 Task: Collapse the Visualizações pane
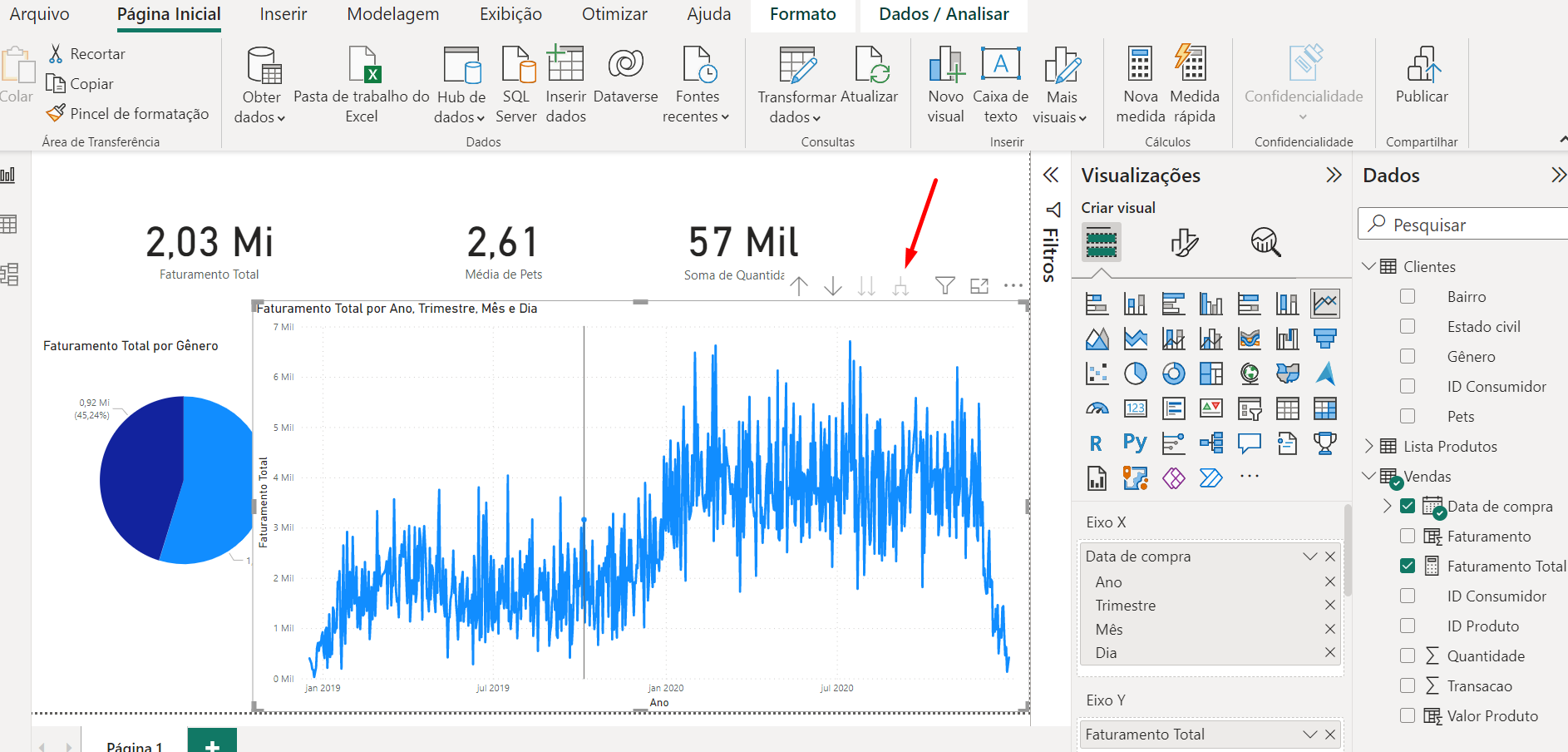(x=1334, y=175)
